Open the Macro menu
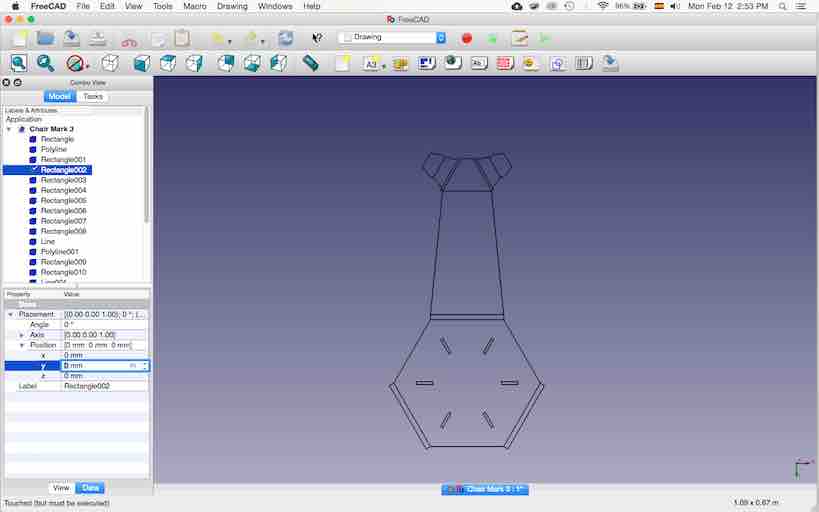Image resolution: width=819 pixels, height=512 pixels. click(195, 6)
